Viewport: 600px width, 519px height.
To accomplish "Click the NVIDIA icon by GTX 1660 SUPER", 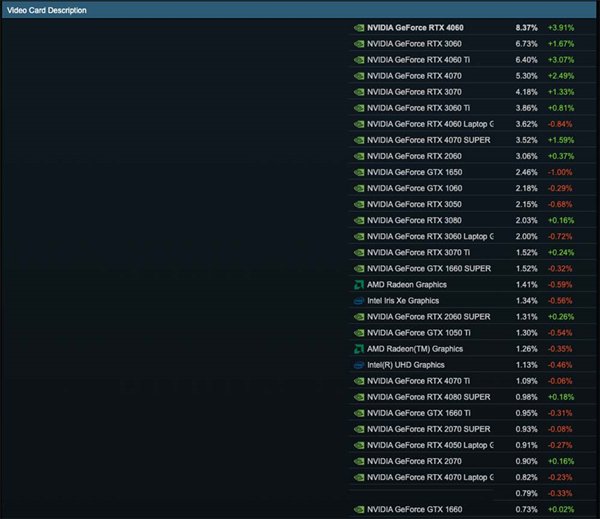I will 359,269.
